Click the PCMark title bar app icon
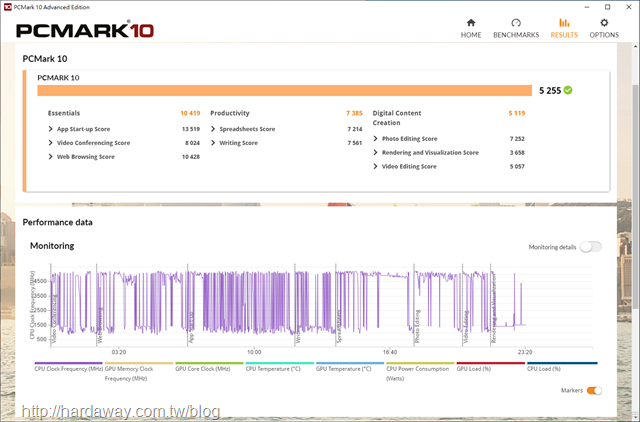This screenshot has height=422, width=640. tap(7, 7)
